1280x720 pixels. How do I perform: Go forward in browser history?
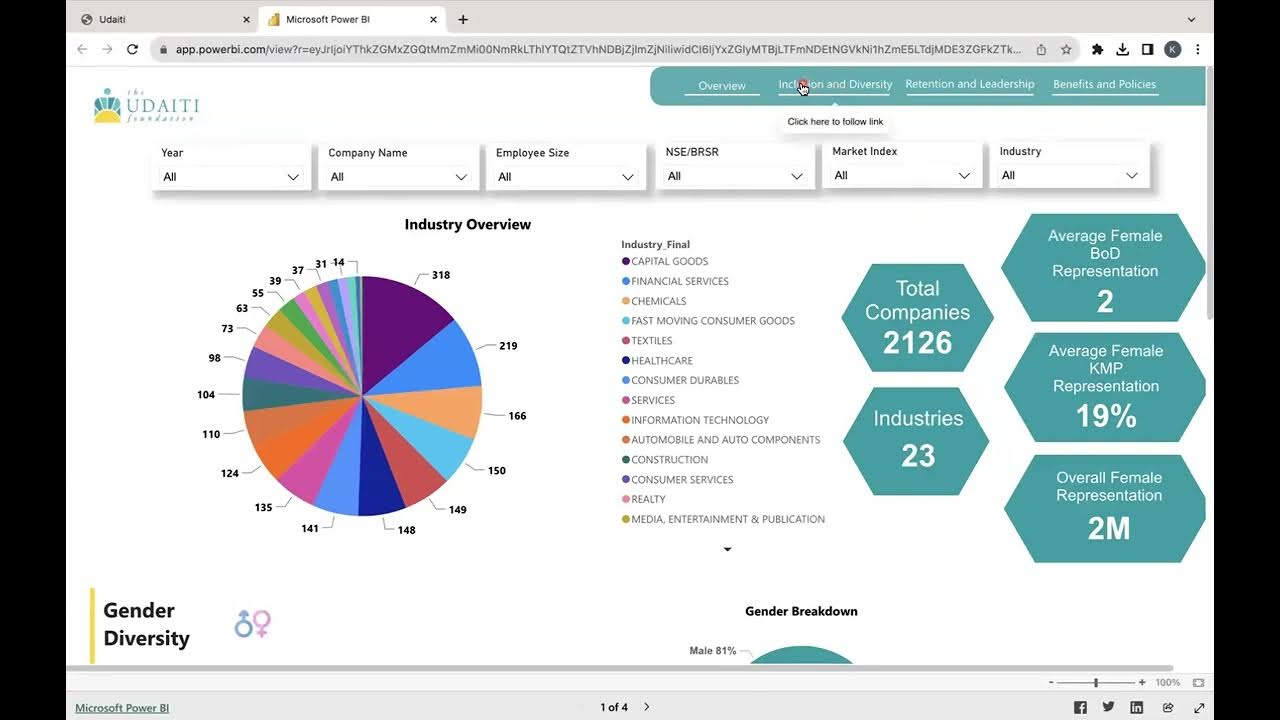[107, 49]
